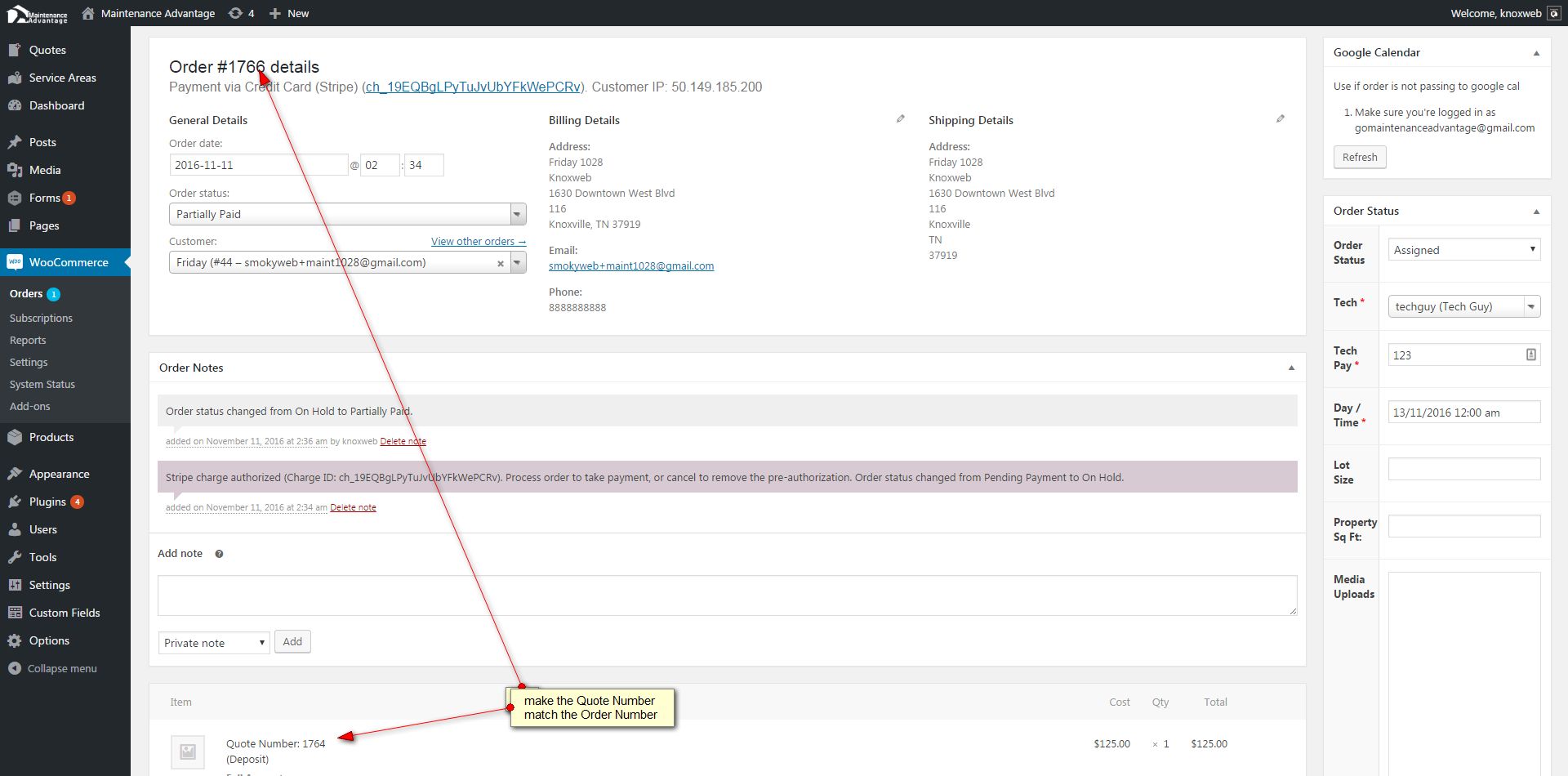This screenshot has width=1568, height=776.
Task: Open the Reports submenu item
Action: tap(28, 340)
